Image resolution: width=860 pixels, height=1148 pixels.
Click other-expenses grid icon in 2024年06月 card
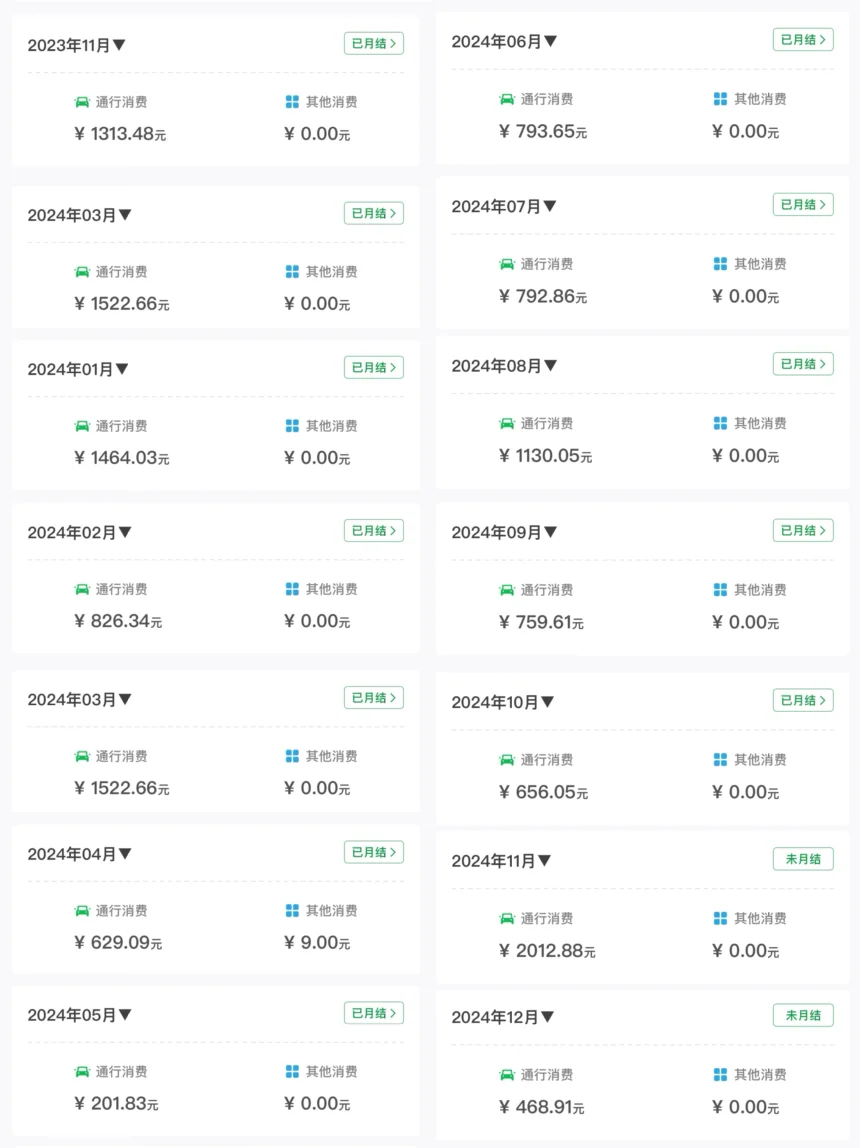point(720,99)
